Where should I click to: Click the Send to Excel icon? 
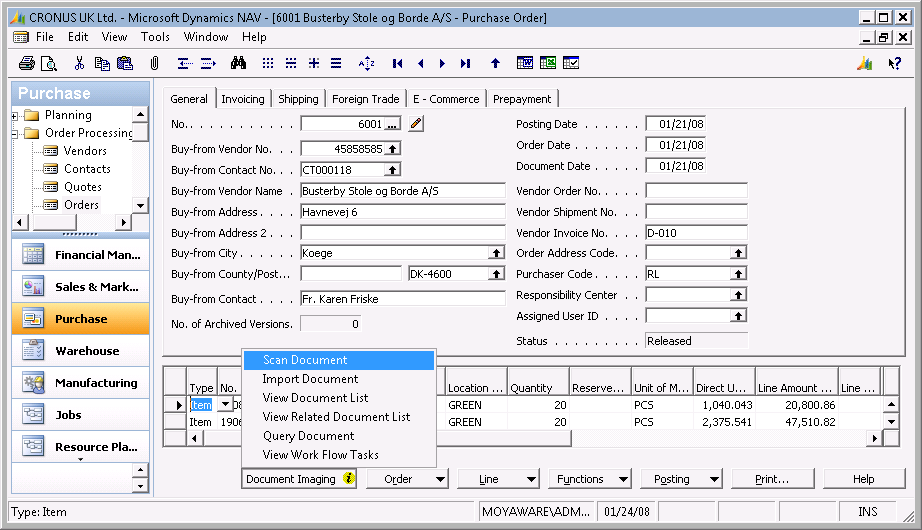coord(548,62)
